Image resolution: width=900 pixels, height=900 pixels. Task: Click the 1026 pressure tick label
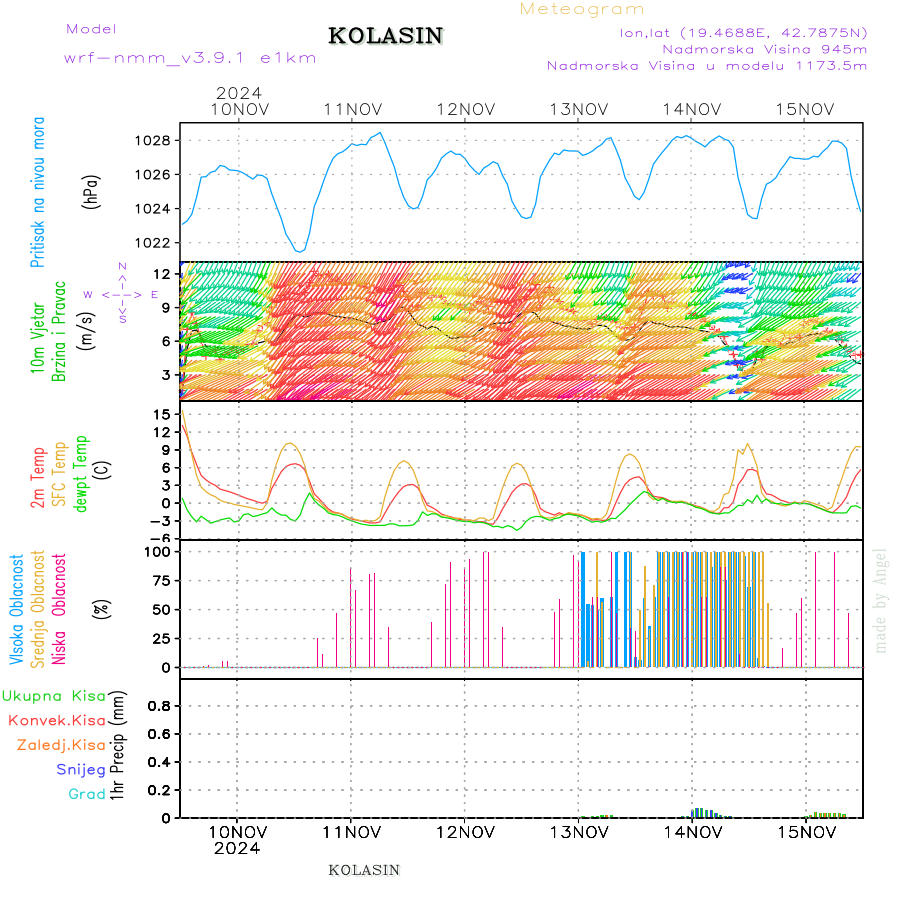tap(153, 174)
